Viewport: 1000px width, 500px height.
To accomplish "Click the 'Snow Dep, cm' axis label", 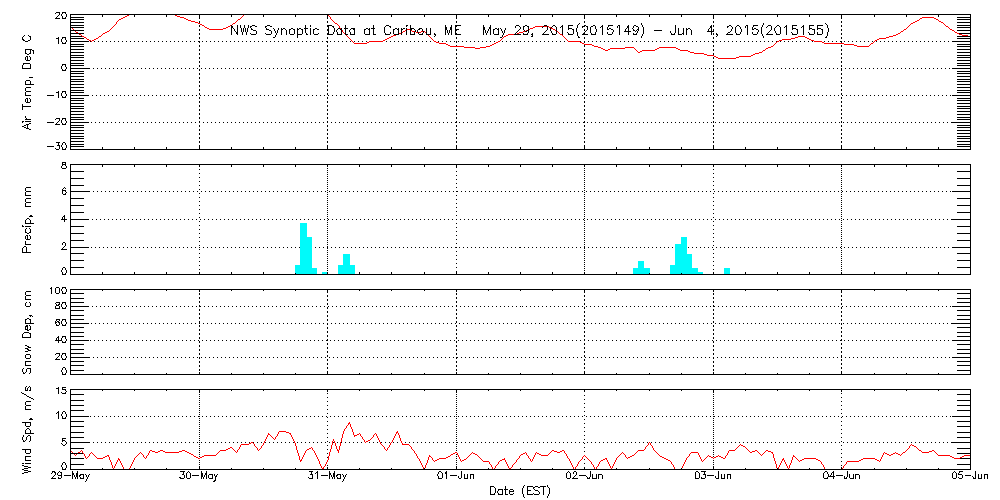I will [x=27, y=331].
